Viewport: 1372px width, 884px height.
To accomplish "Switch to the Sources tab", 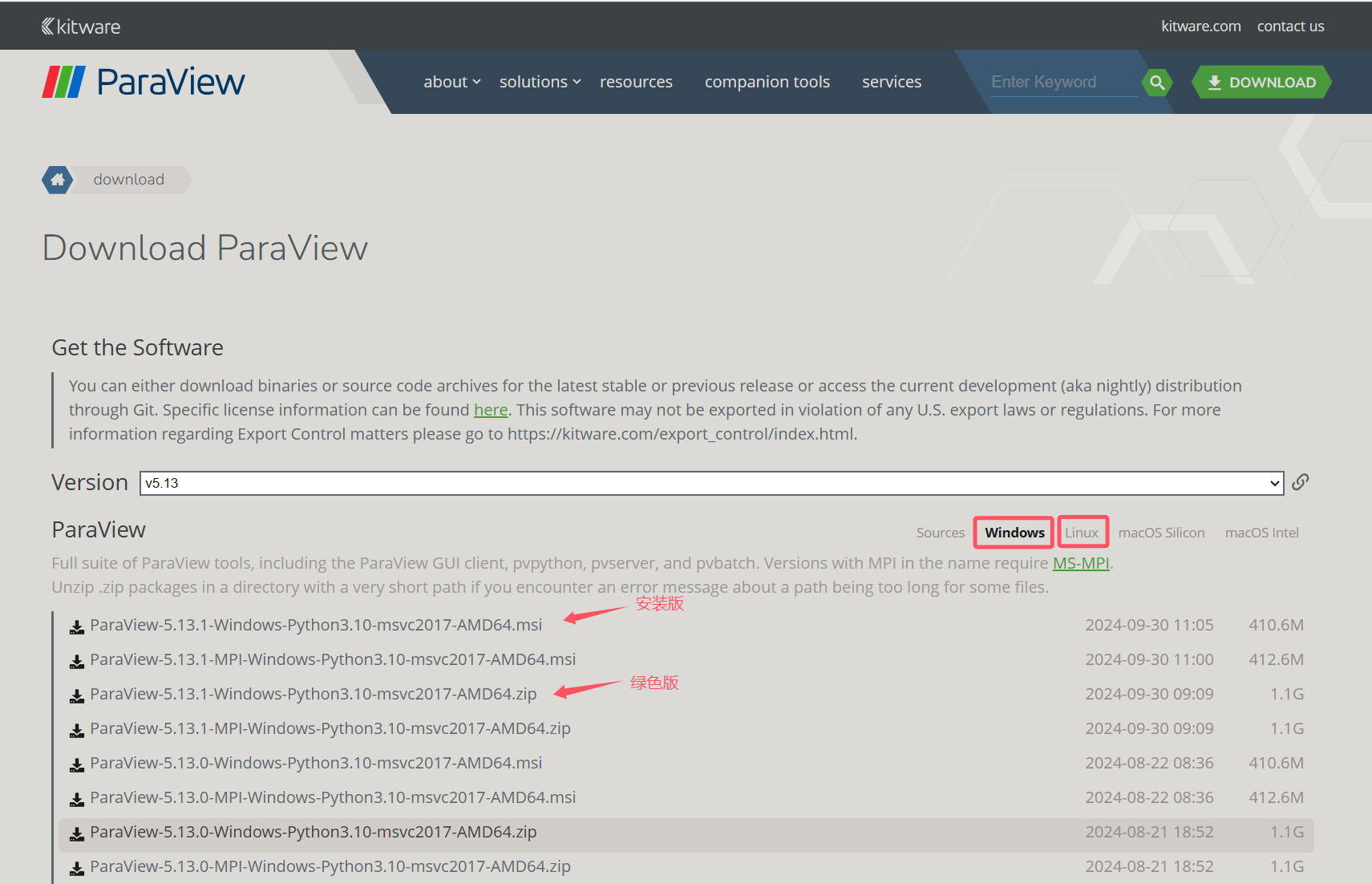I will pyautogui.click(x=941, y=533).
